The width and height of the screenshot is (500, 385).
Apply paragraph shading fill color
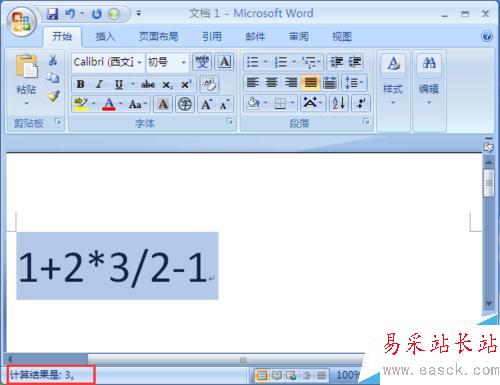point(254,103)
